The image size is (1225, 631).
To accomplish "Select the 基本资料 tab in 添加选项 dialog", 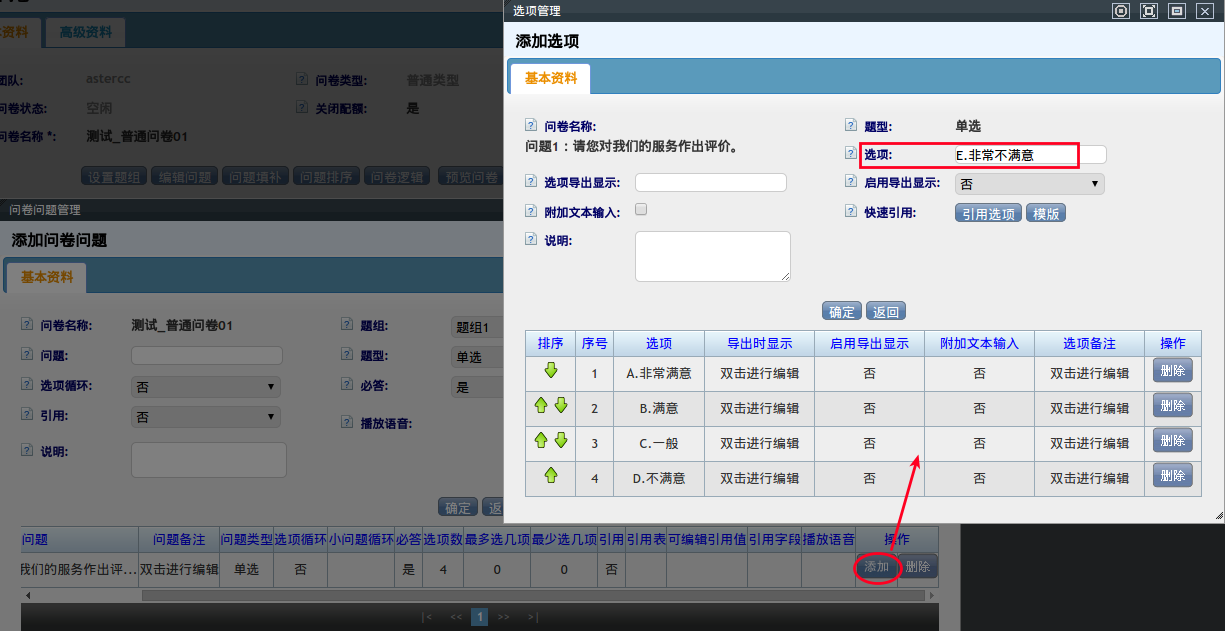I will click(x=550, y=78).
